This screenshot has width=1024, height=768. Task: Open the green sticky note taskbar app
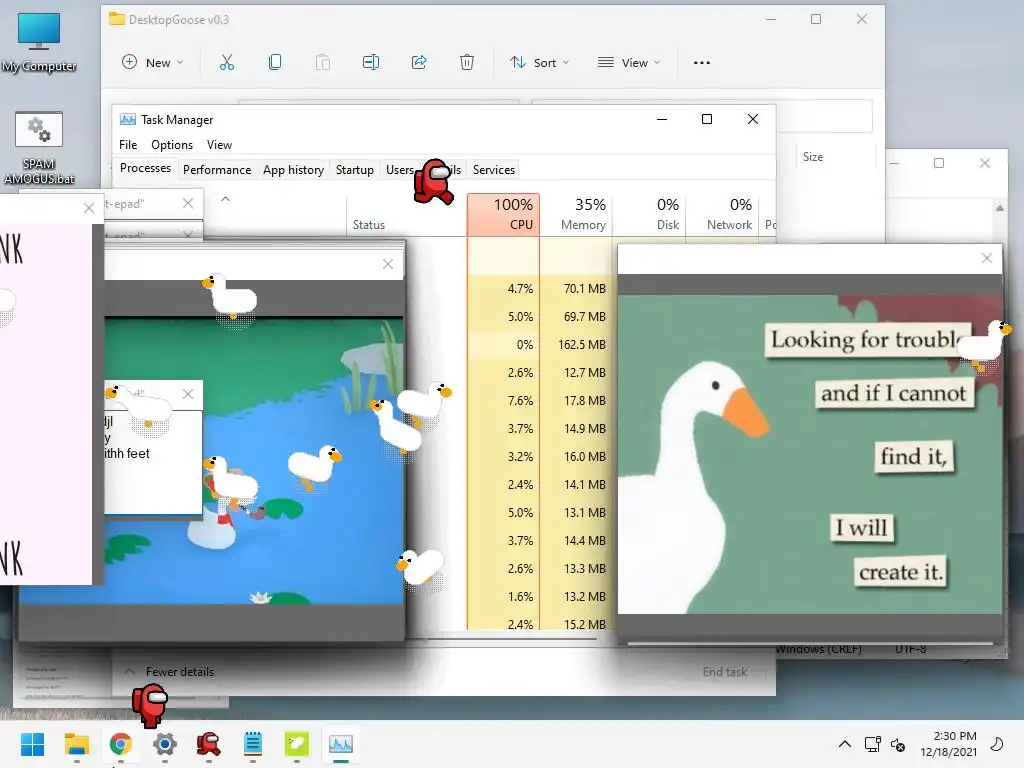pos(296,744)
